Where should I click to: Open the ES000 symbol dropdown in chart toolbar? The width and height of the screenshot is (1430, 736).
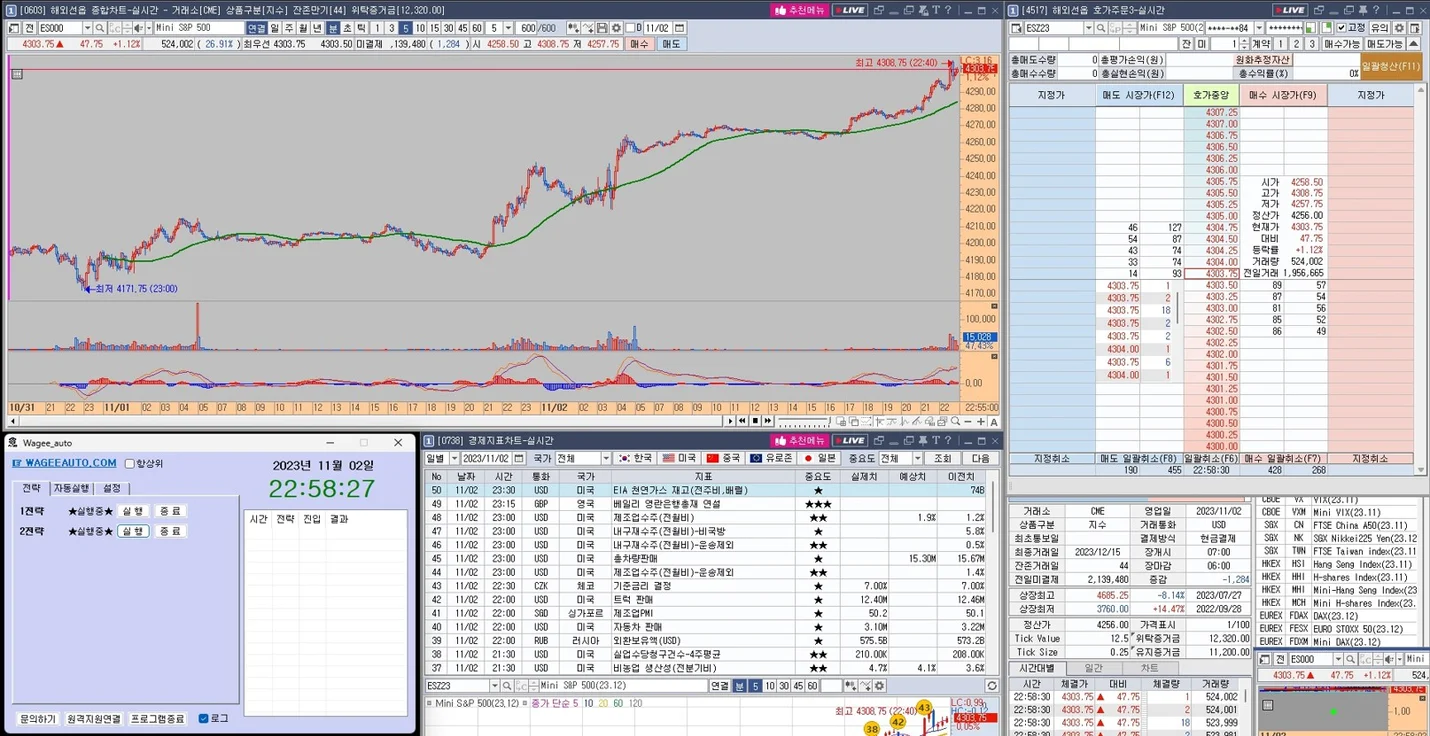(x=86, y=27)
